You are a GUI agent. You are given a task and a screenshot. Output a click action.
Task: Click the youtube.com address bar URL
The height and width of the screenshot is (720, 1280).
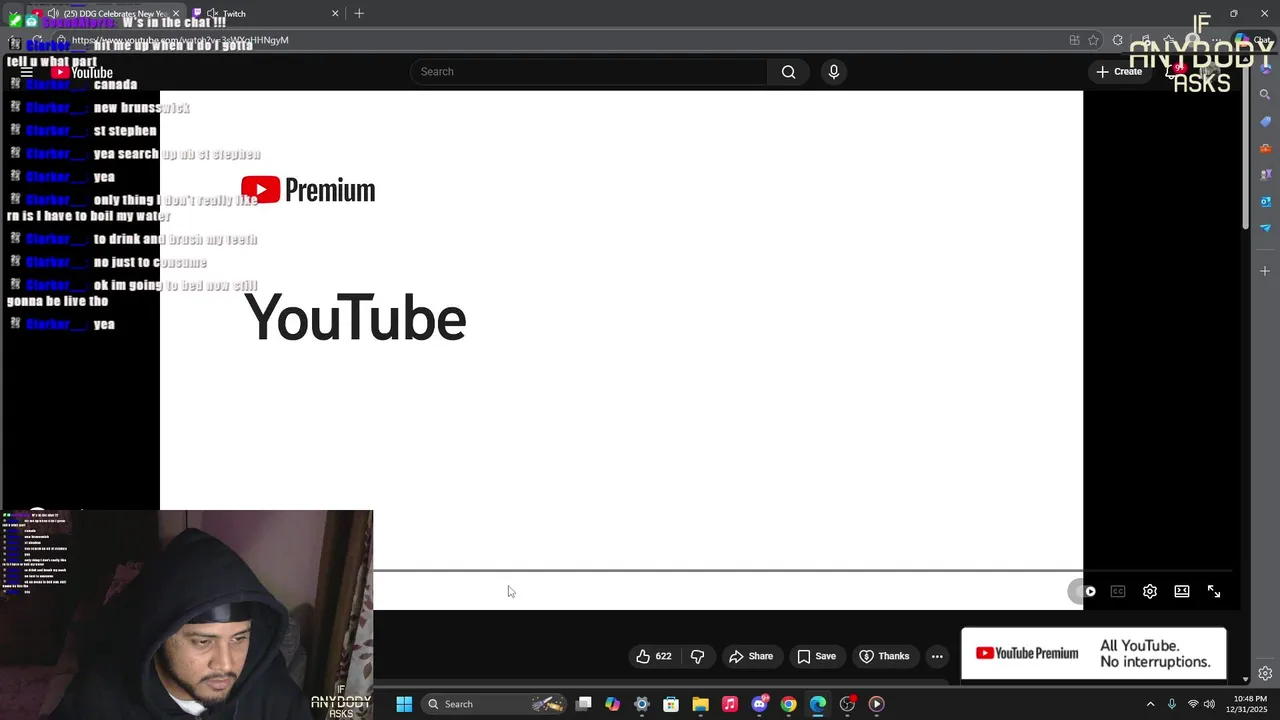coord(180,40)
